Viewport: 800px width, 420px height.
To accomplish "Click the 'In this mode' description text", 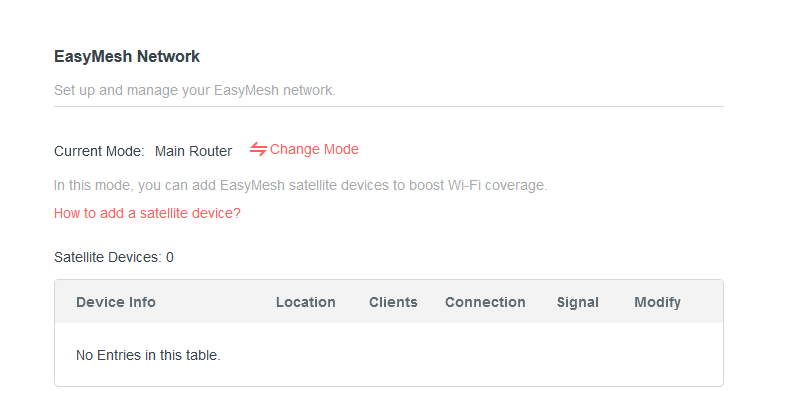I will point(300,185).
